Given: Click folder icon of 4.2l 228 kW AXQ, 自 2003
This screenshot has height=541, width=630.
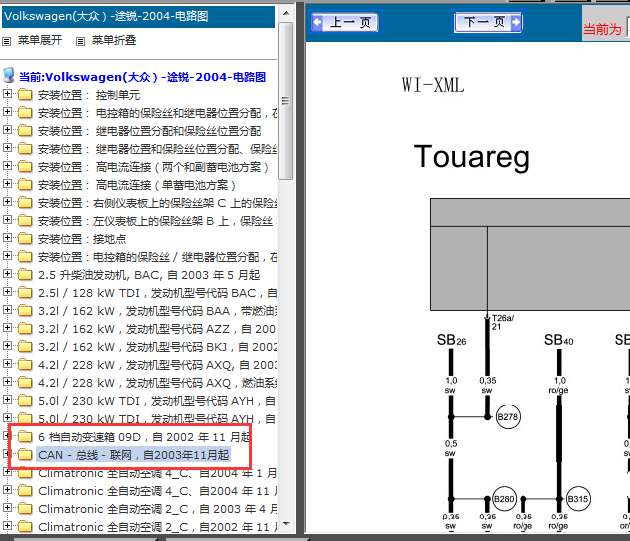Looking at the screenshot, I should [x=25, y=365].
